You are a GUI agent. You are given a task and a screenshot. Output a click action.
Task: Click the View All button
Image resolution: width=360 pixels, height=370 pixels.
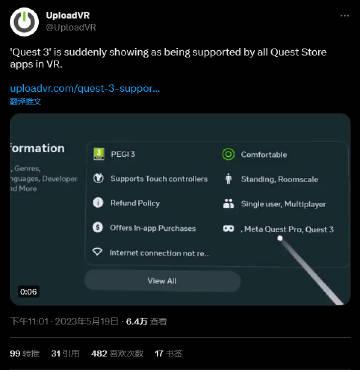tap(162, 281)
